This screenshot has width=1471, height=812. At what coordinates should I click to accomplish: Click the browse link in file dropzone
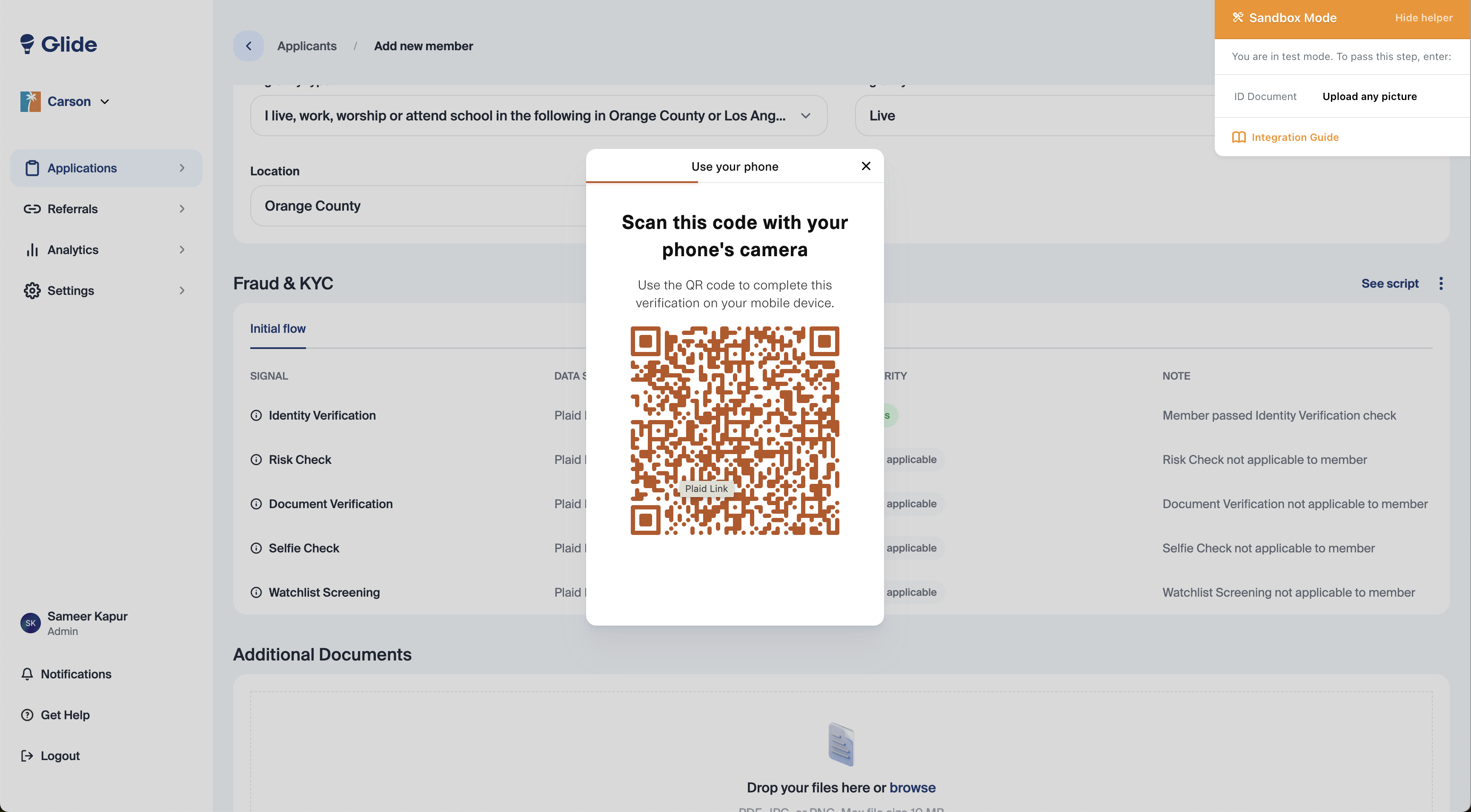click(x=912, y=787)
